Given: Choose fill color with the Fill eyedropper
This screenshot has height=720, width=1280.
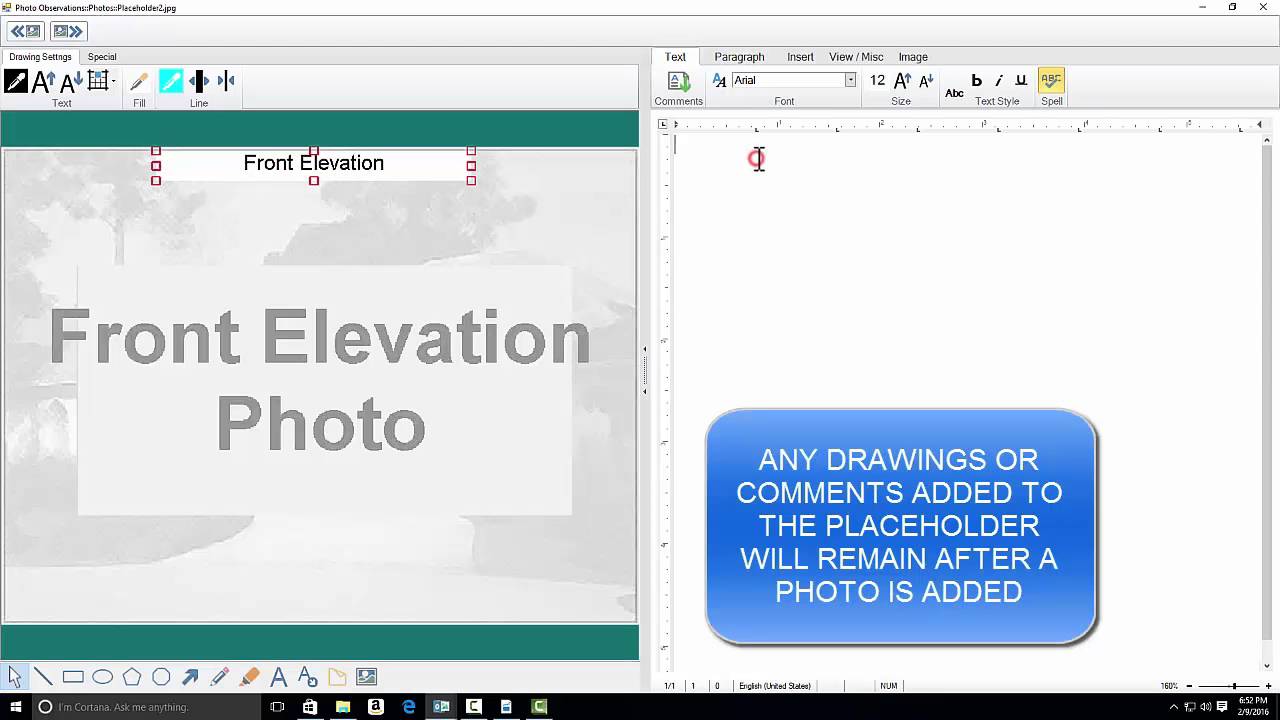Looking at the screenshot, I should pyautogui.click(x=139, y=82).
